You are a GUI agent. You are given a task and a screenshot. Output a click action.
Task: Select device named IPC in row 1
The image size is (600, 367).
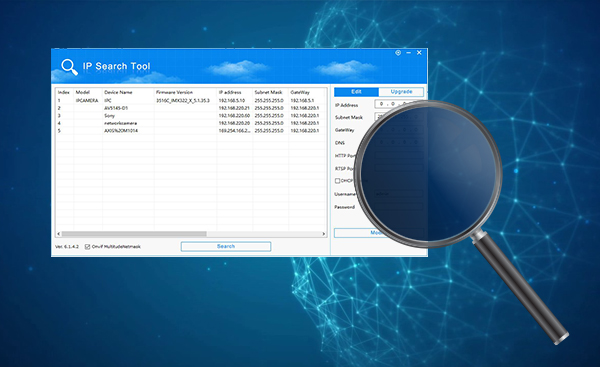[108, 101]
